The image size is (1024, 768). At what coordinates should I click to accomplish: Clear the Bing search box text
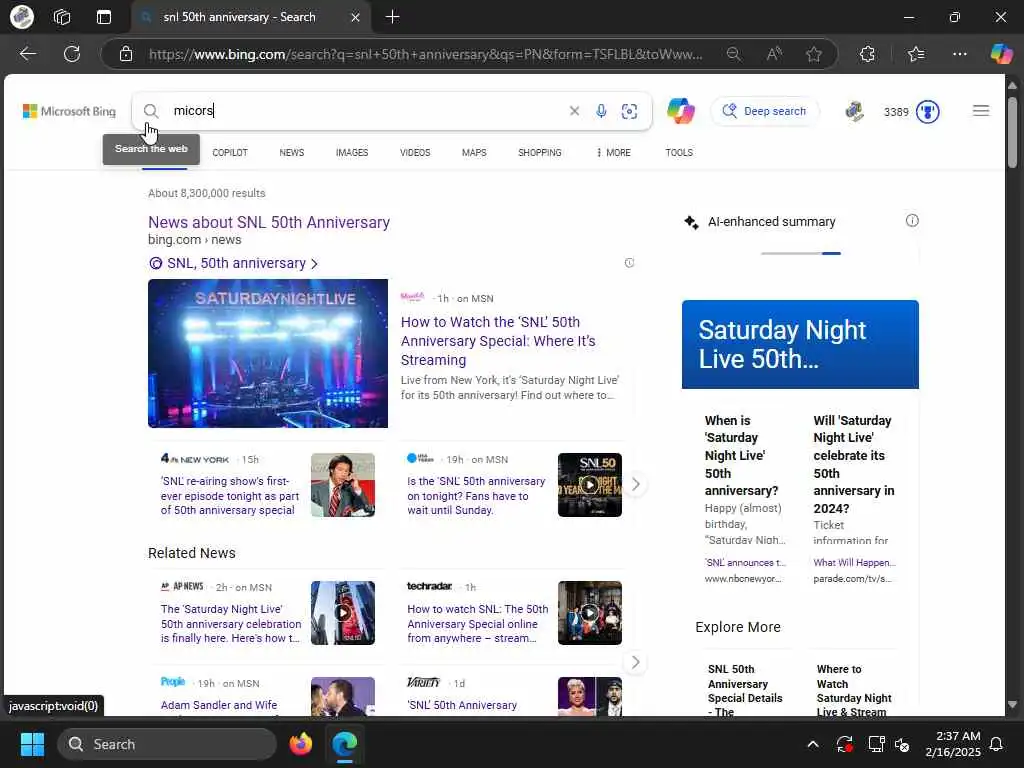pos(574,111)
